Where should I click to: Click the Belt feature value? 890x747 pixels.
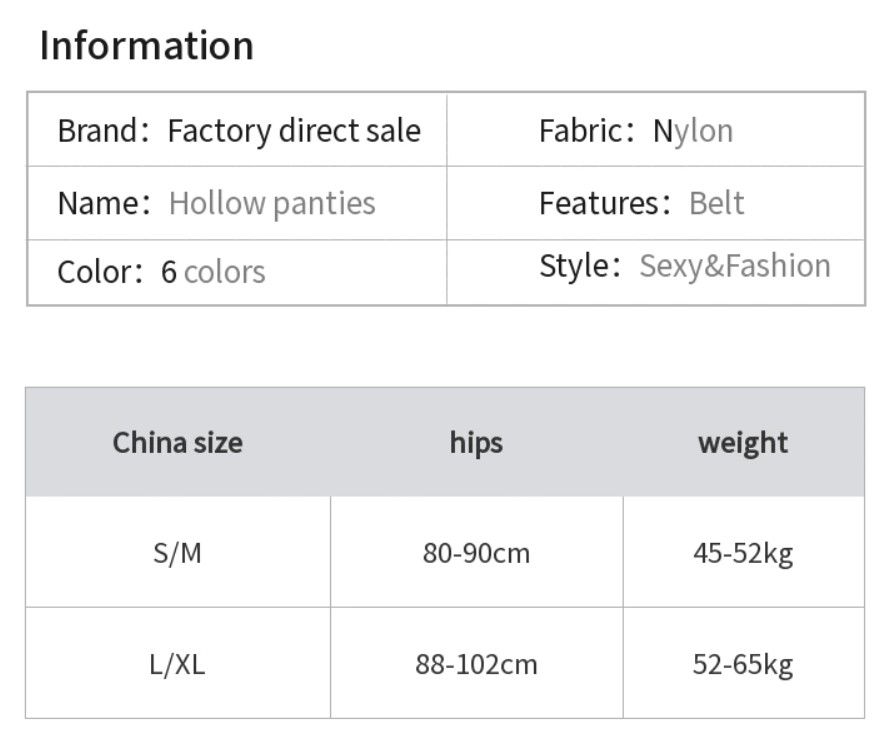tap(717, 203)
